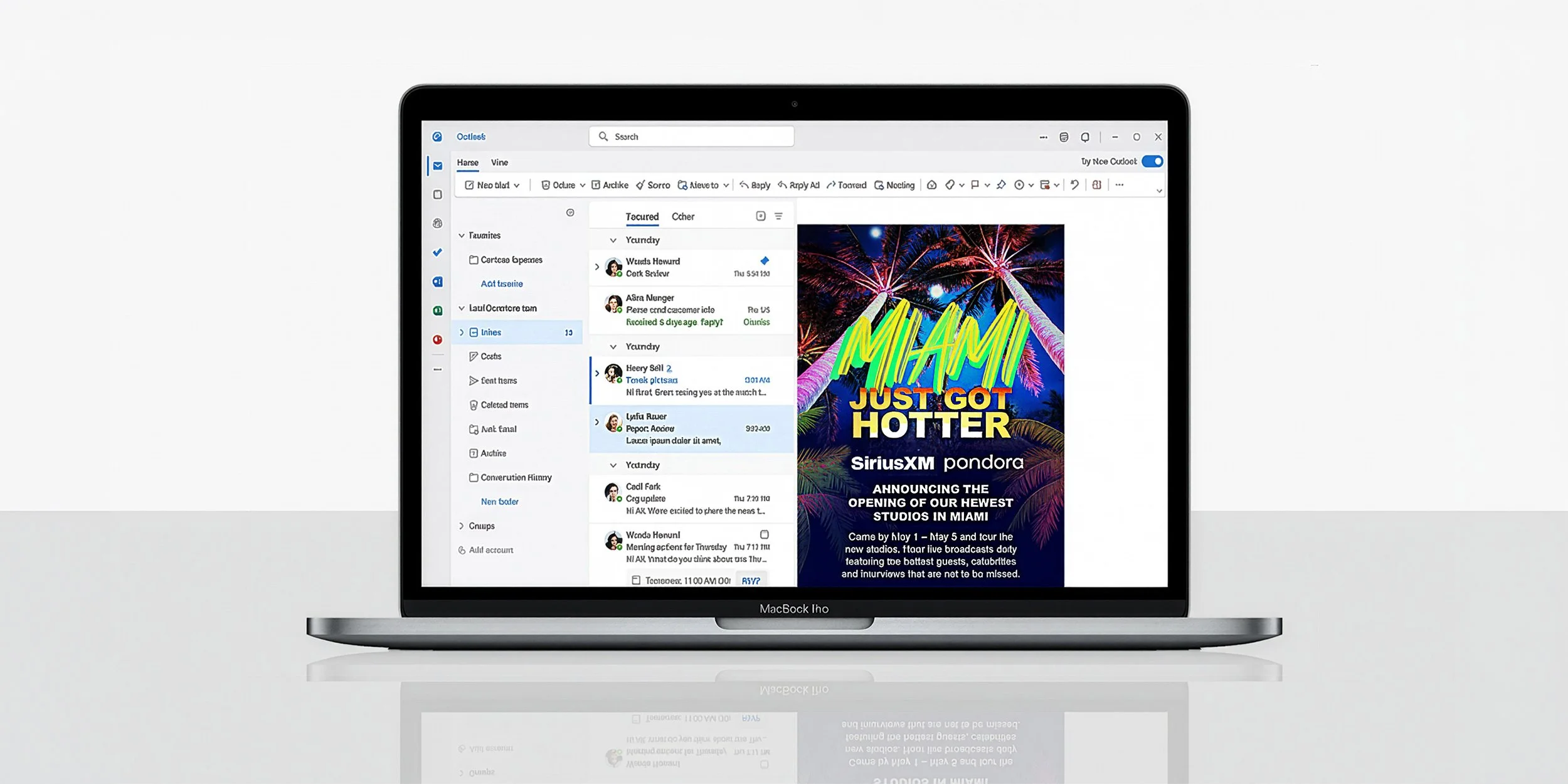Image resolution: width=1568 pixels, height=784 pixels.
Task: Open the Cadl Fark email
Action: click(691, 499)
